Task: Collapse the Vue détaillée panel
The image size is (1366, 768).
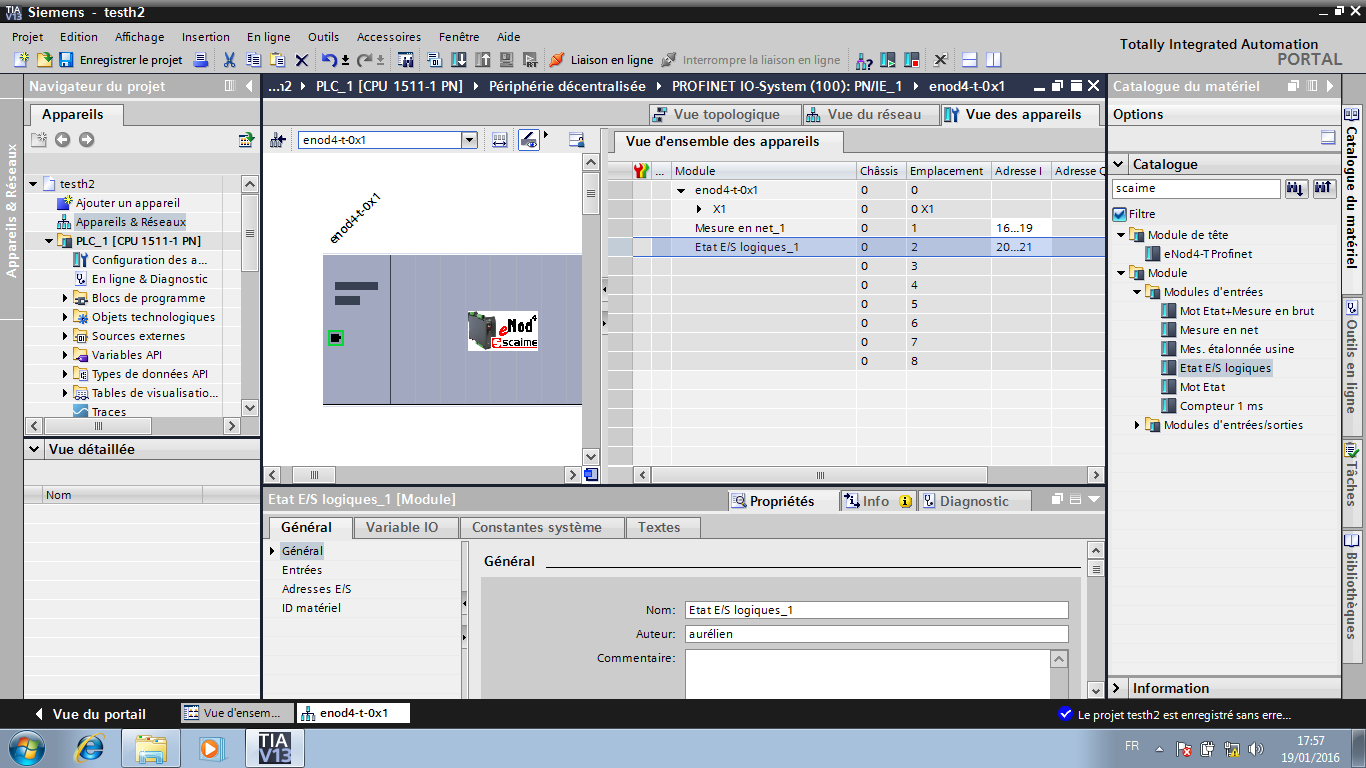Action: (35, 450)
